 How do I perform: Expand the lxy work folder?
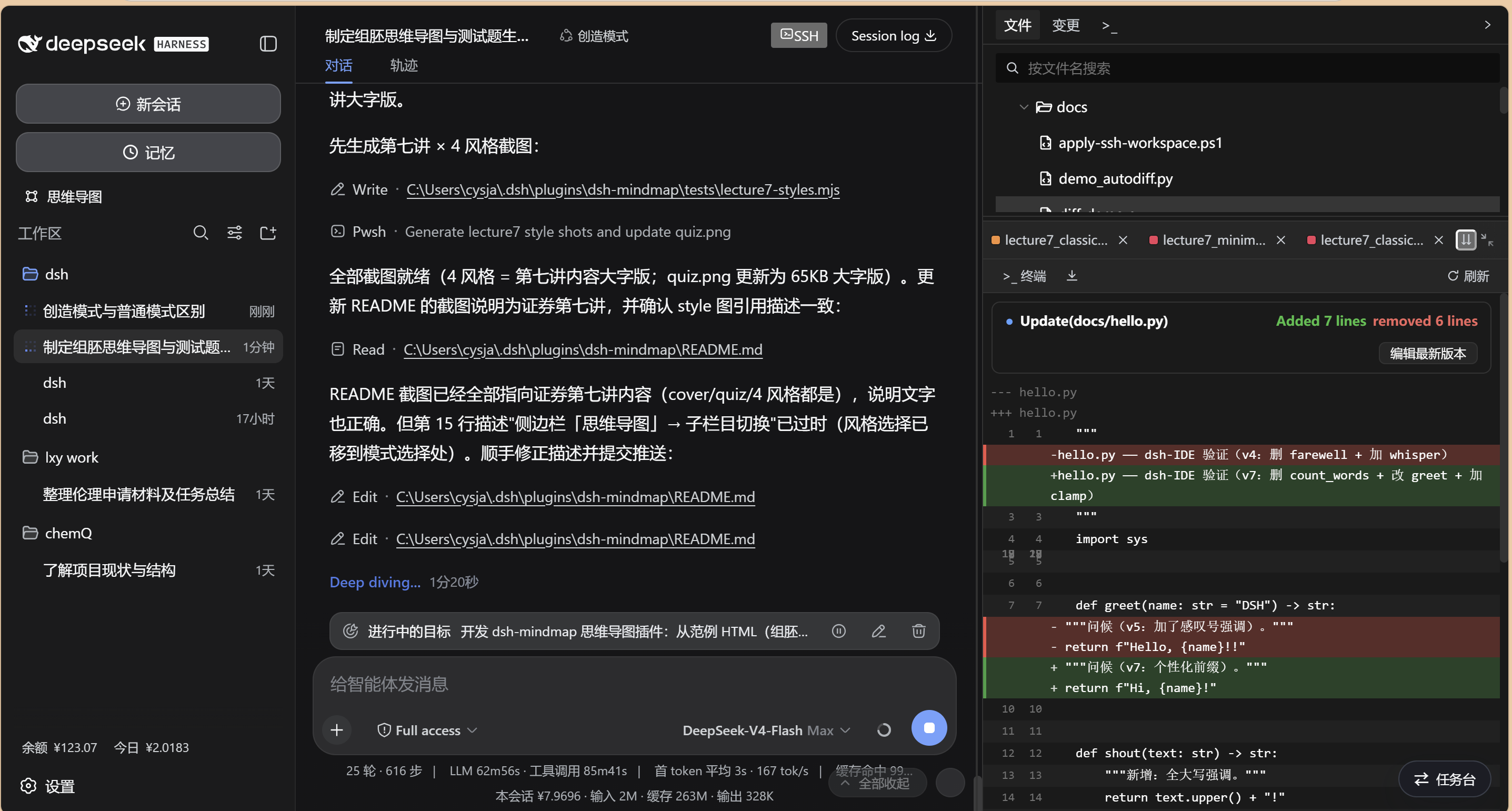(61, 457)
